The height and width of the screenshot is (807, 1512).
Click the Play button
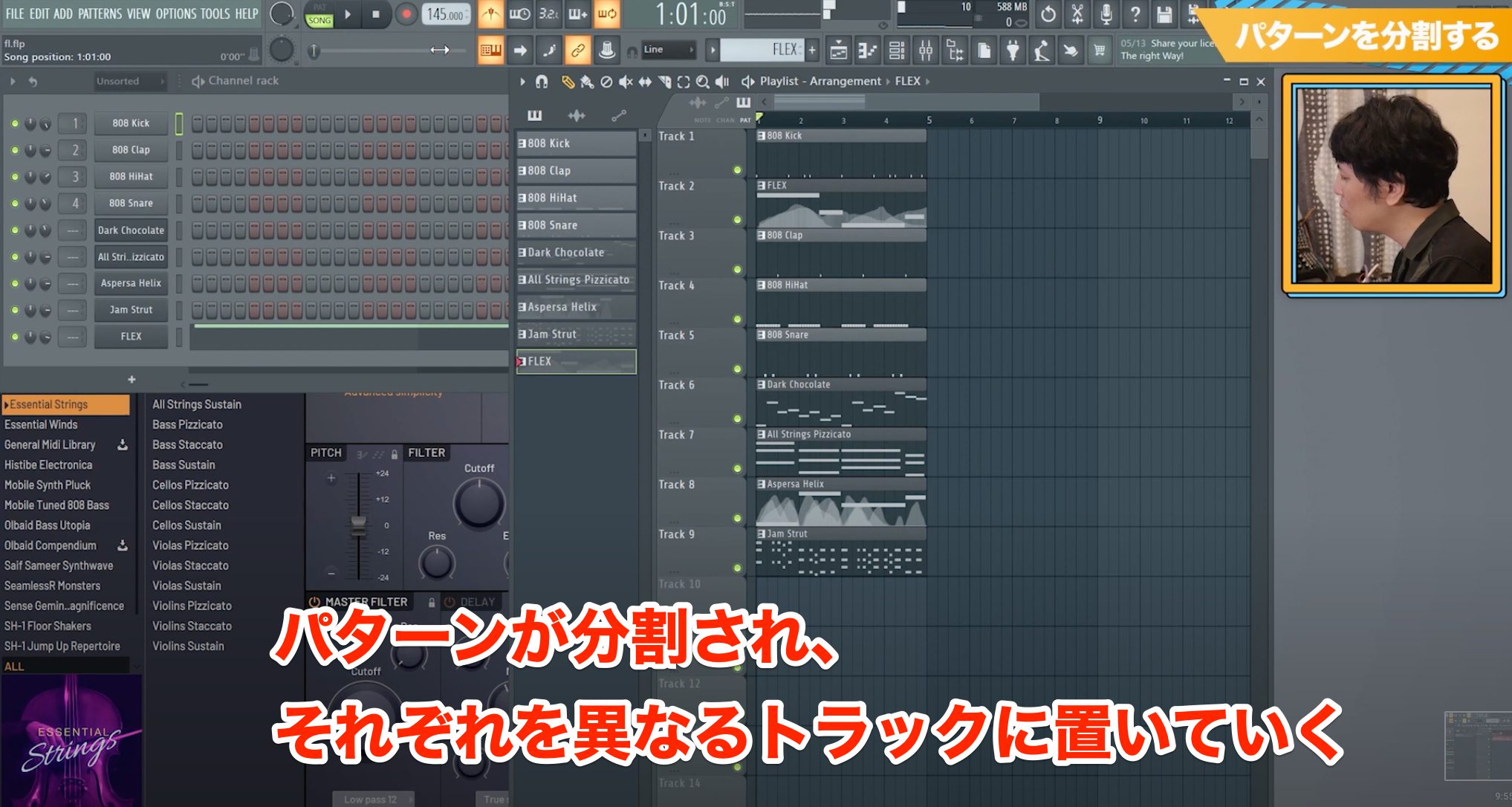tap(348, 14)
